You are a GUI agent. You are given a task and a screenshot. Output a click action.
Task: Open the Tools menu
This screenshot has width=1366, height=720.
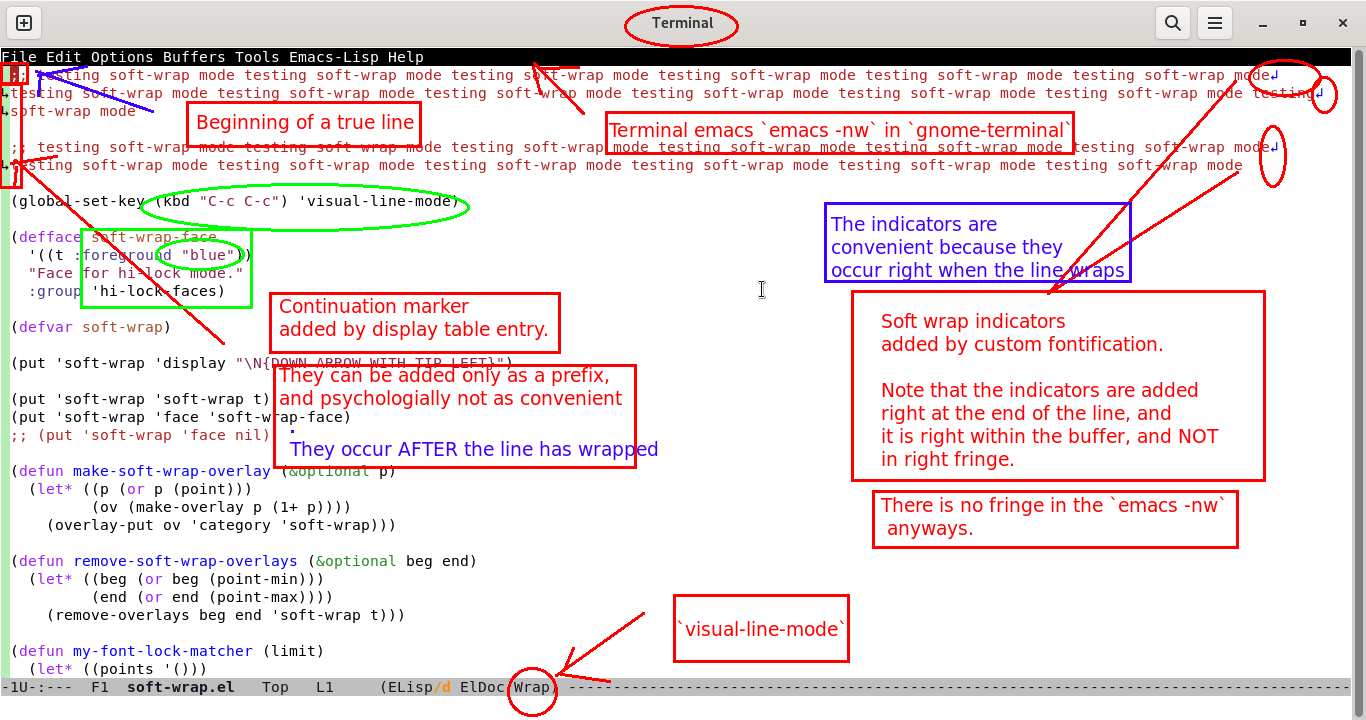(257, 57)
